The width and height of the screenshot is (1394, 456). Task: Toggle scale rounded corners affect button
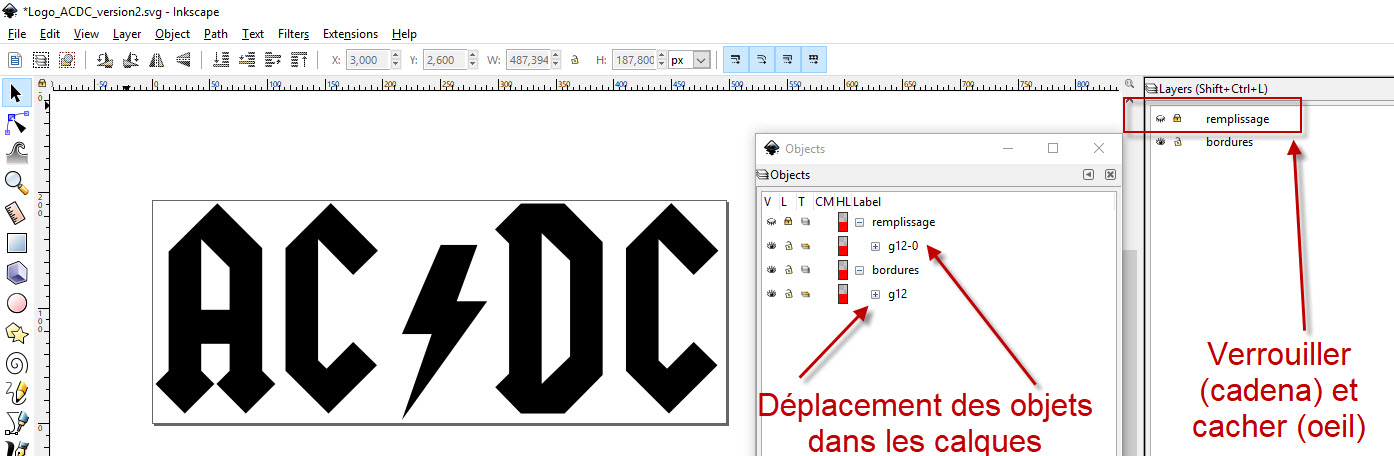pos(762,60)
